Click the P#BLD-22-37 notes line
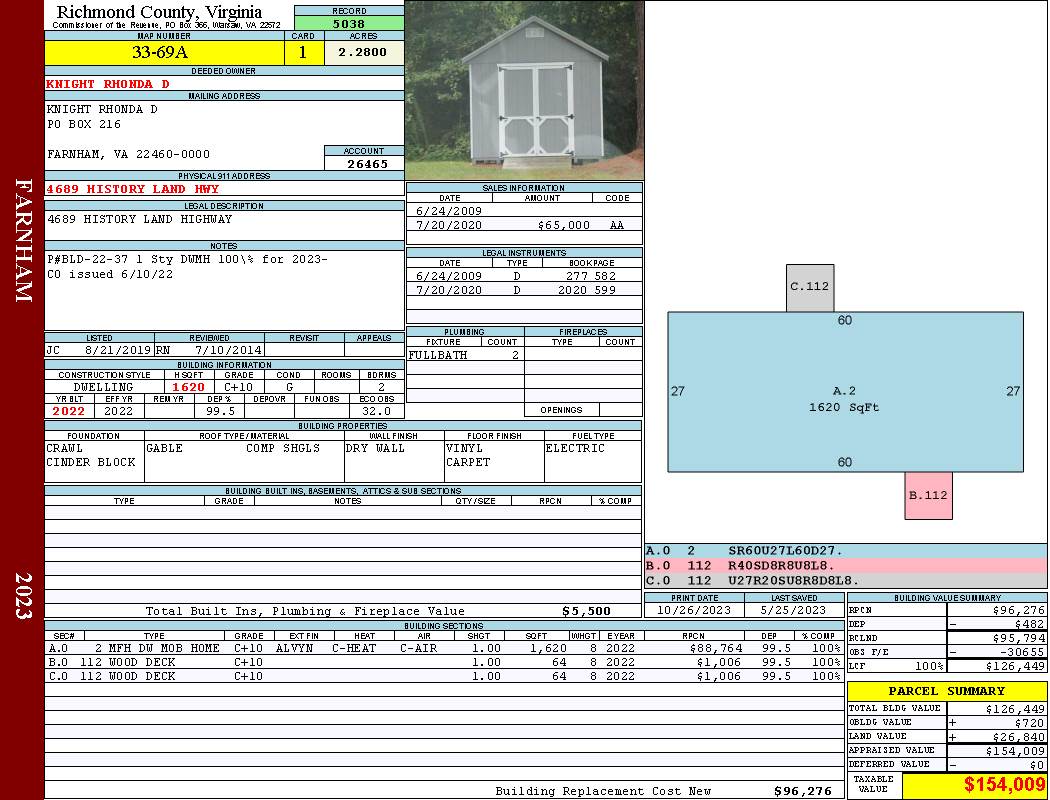The width and height of the screenshot is (1050, 800). (x=188, y=259)
